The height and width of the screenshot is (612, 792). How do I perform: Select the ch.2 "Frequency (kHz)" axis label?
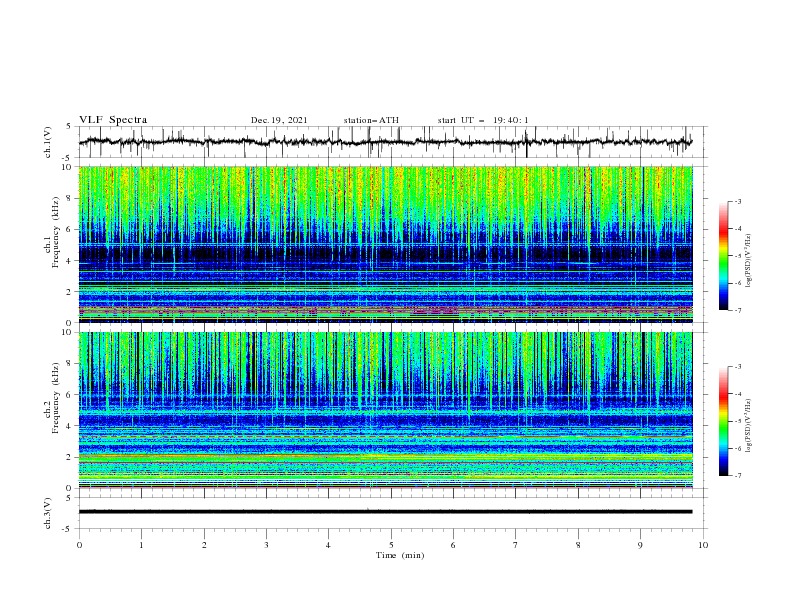coord(56,398)
